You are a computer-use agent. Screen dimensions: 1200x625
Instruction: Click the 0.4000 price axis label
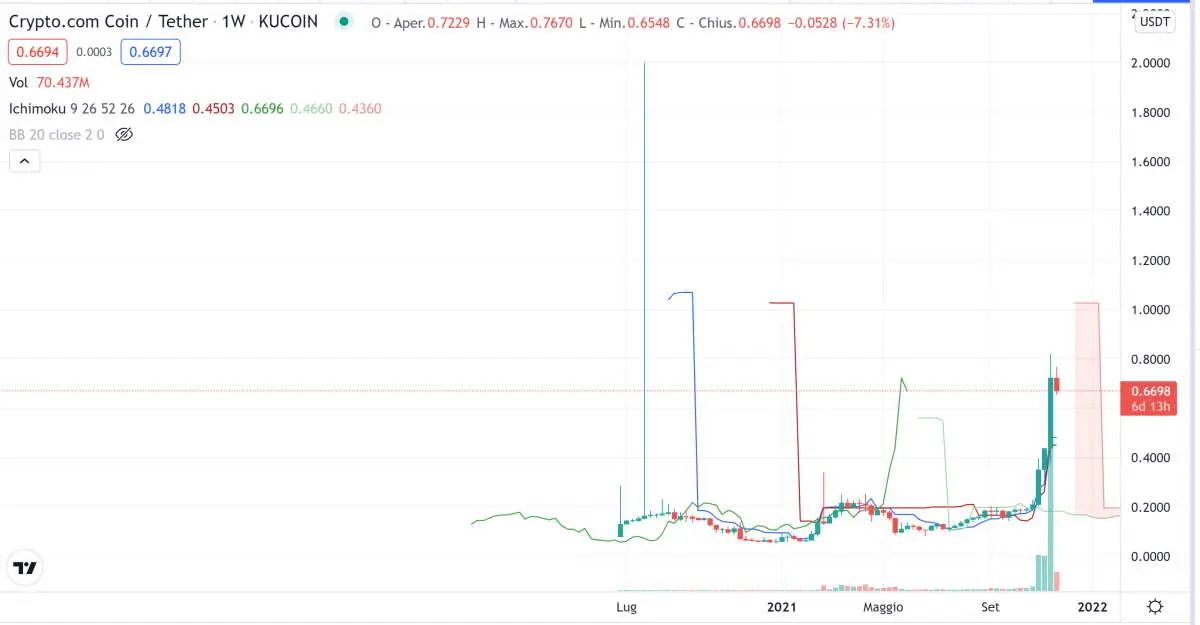coord(1150,458)
